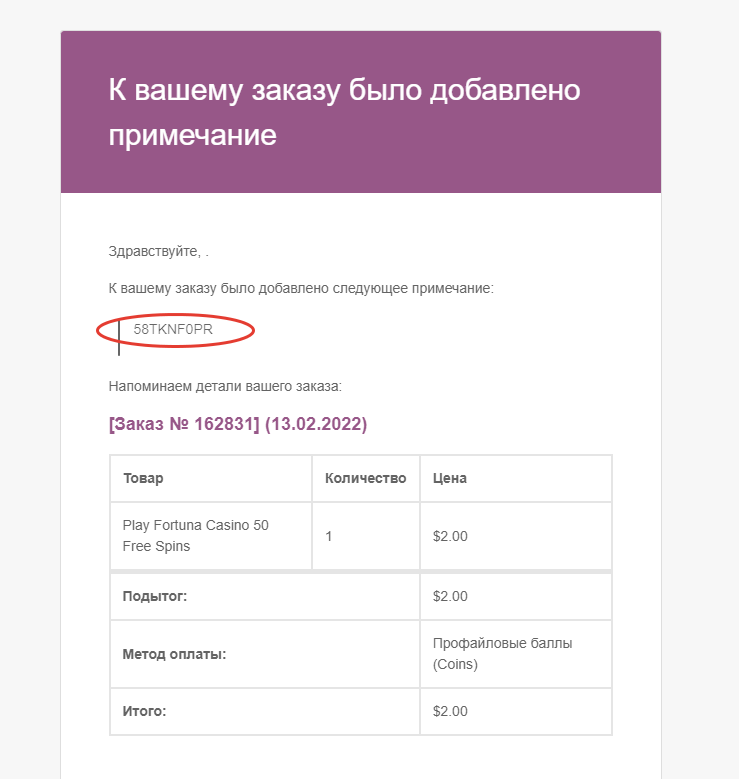Click the "Итого:" label
The width and height of the screenshot is (739, 779).
144,711
